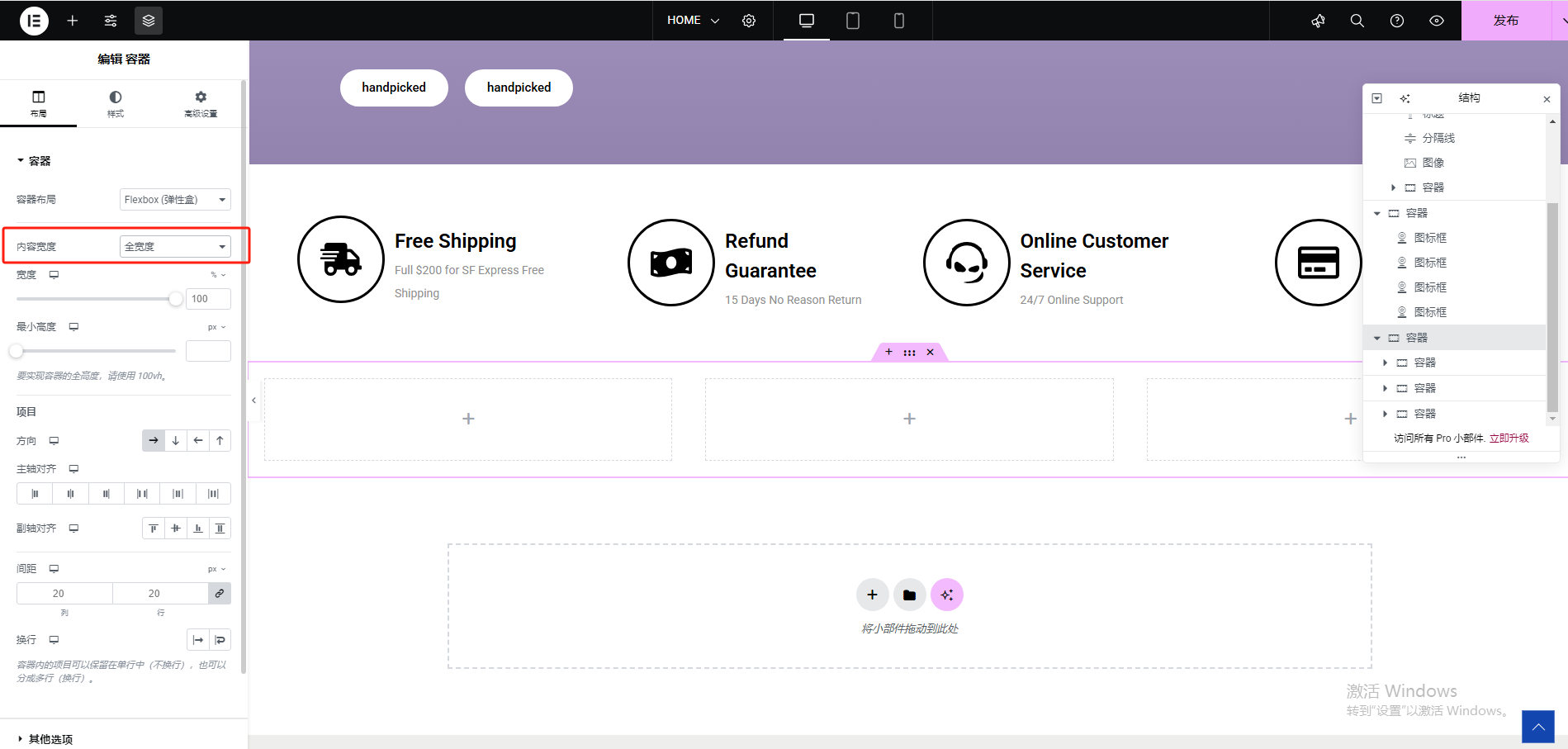Preview changes with the eye icon
This screenshot has width=1568, height=749.
[x=1437, y=21]
